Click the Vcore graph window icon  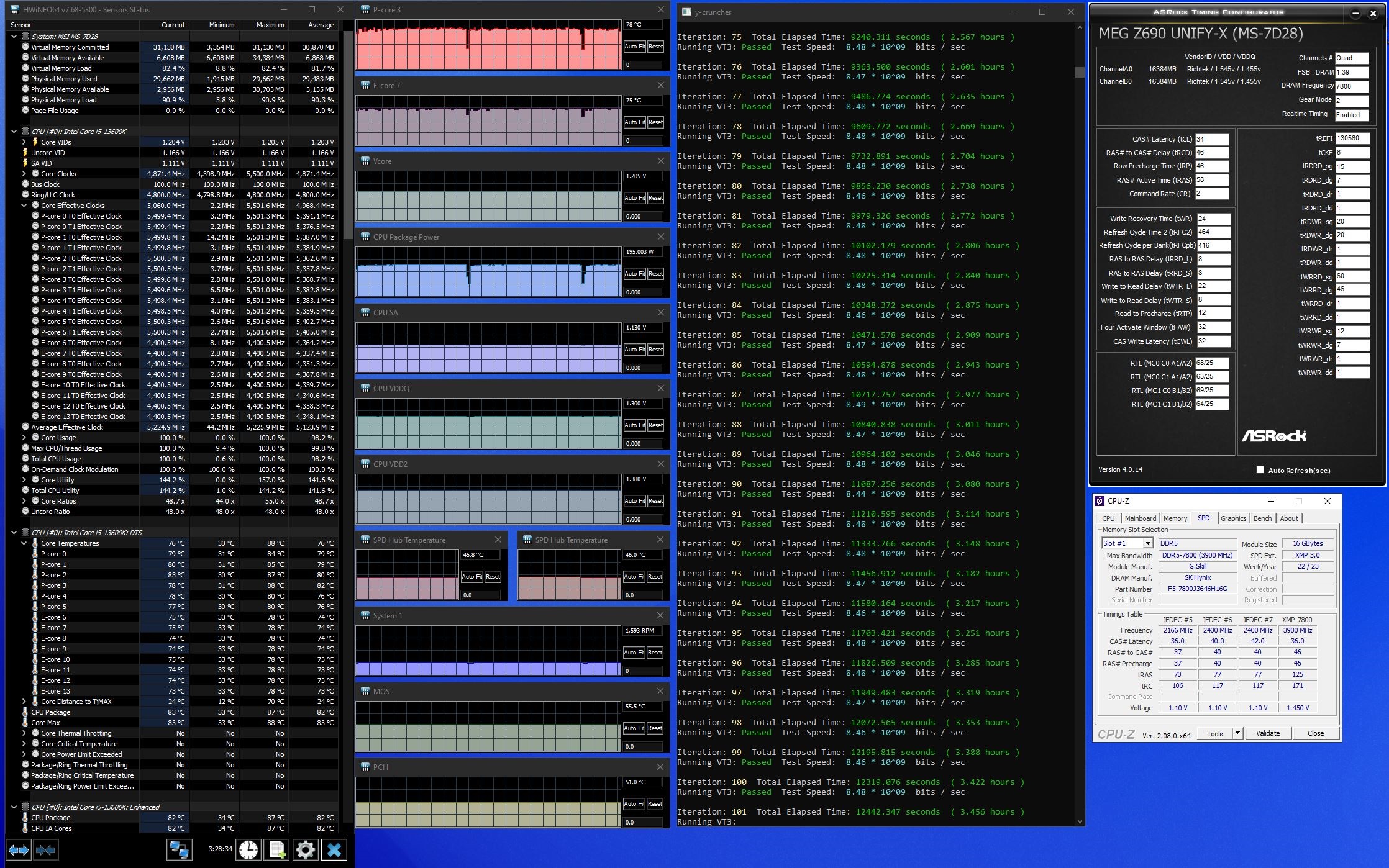click(365, 161)
